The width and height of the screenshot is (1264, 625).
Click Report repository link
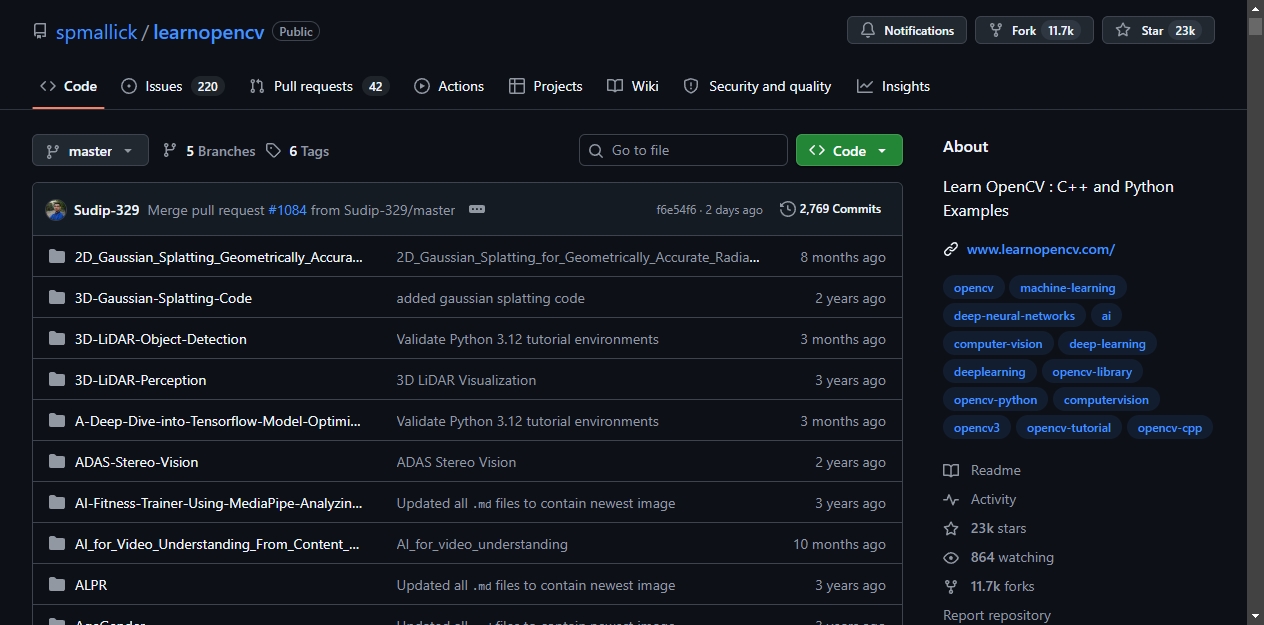pos(997,615)
